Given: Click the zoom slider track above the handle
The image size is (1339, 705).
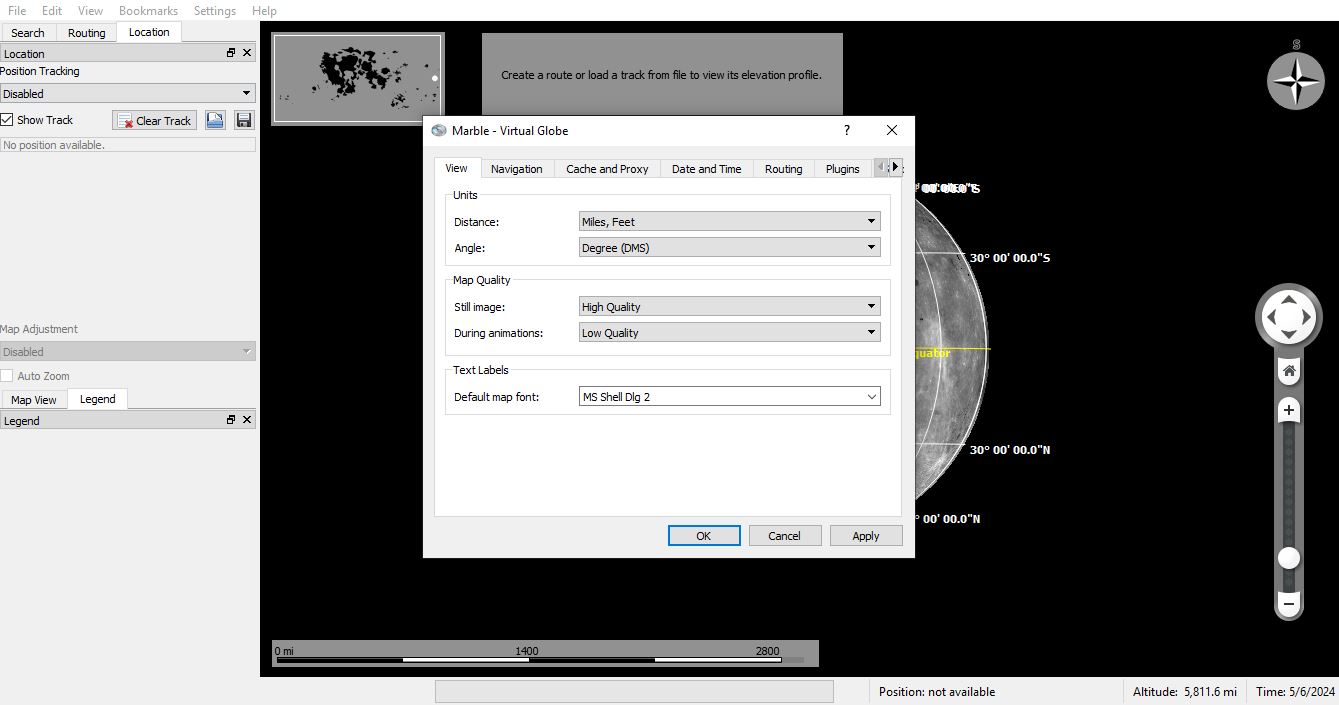Looking at the screenshot, I should tap(1289, 483).
